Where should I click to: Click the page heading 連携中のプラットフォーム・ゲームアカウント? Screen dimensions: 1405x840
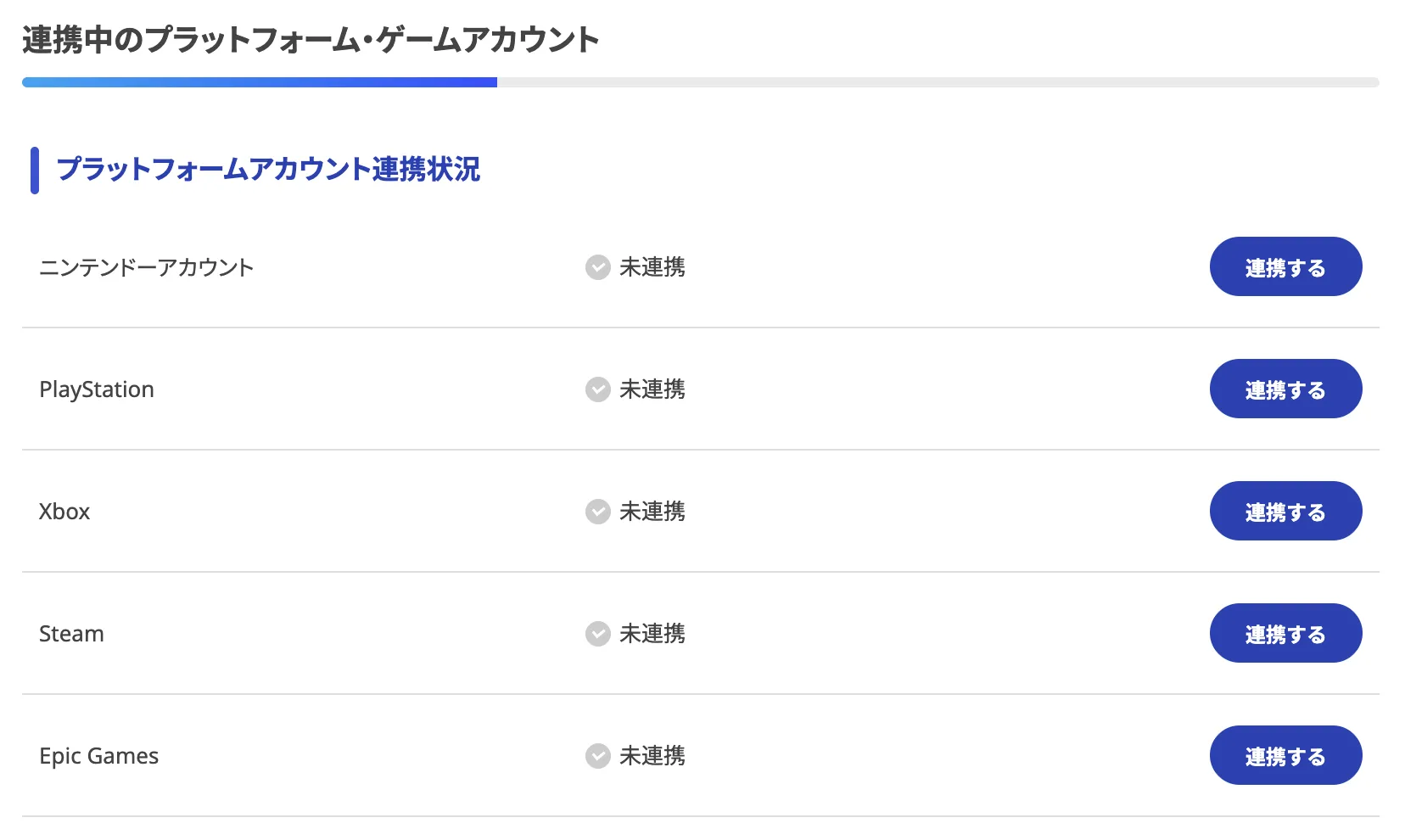pos(311,37)
